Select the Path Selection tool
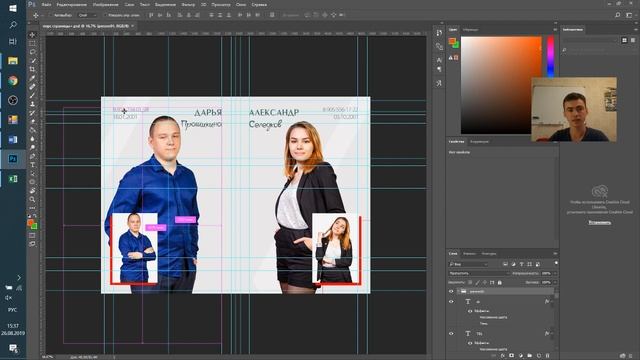The width and height of the screenshot is (640, 360). (32, 173)
